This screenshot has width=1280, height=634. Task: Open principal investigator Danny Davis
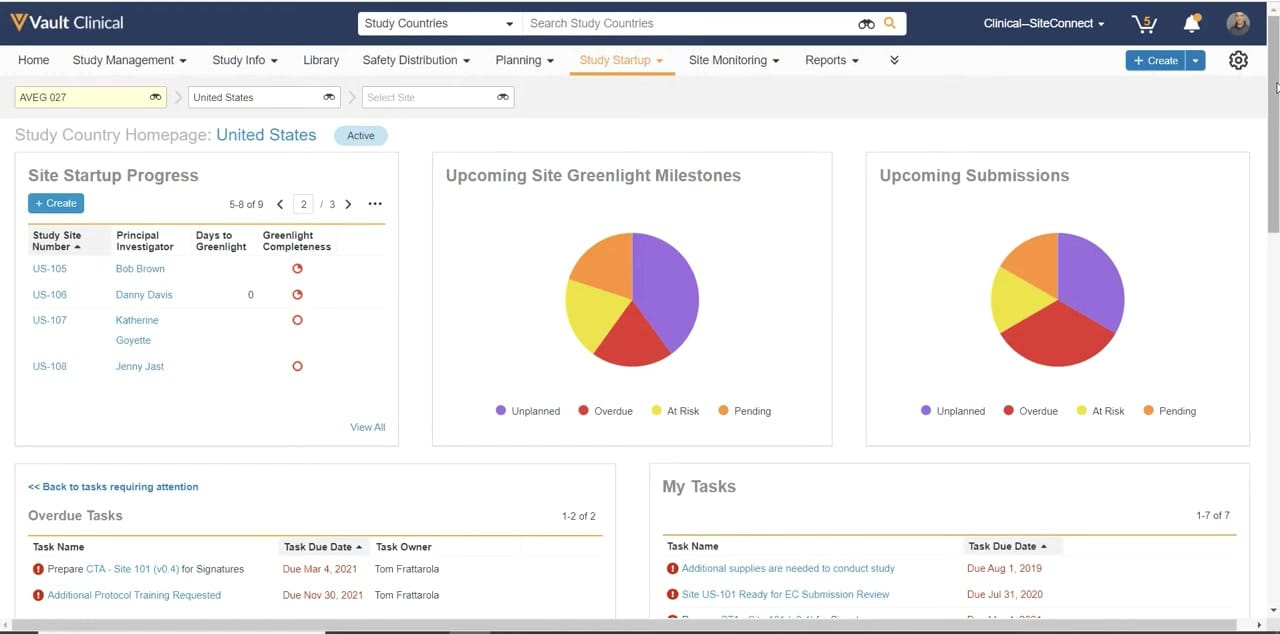coord(144,295)
